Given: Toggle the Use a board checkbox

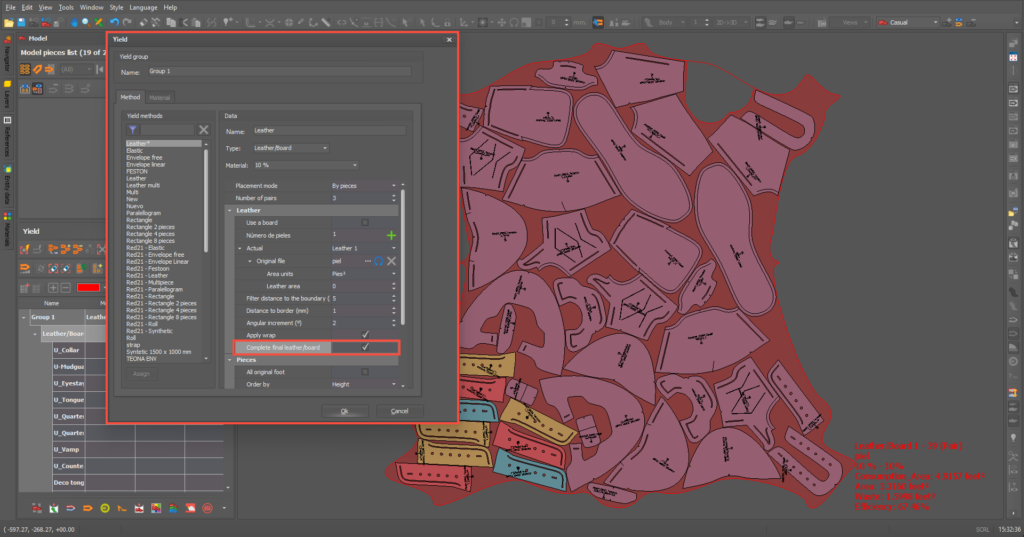Looking at the screenshot, I should click(x=365, y=222).
